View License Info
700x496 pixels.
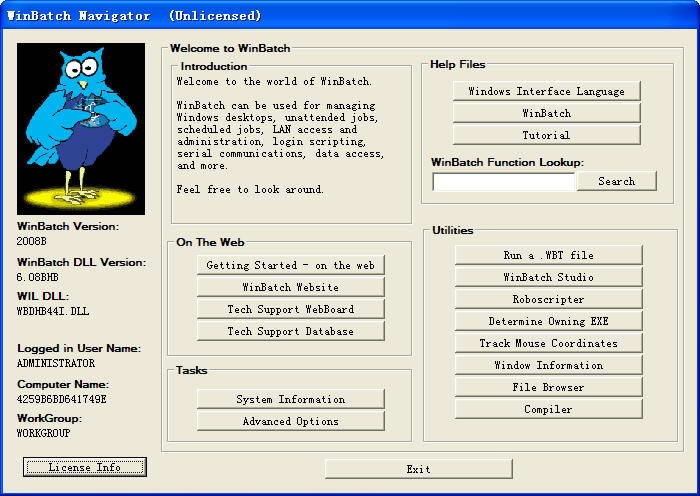pos(85,467)
